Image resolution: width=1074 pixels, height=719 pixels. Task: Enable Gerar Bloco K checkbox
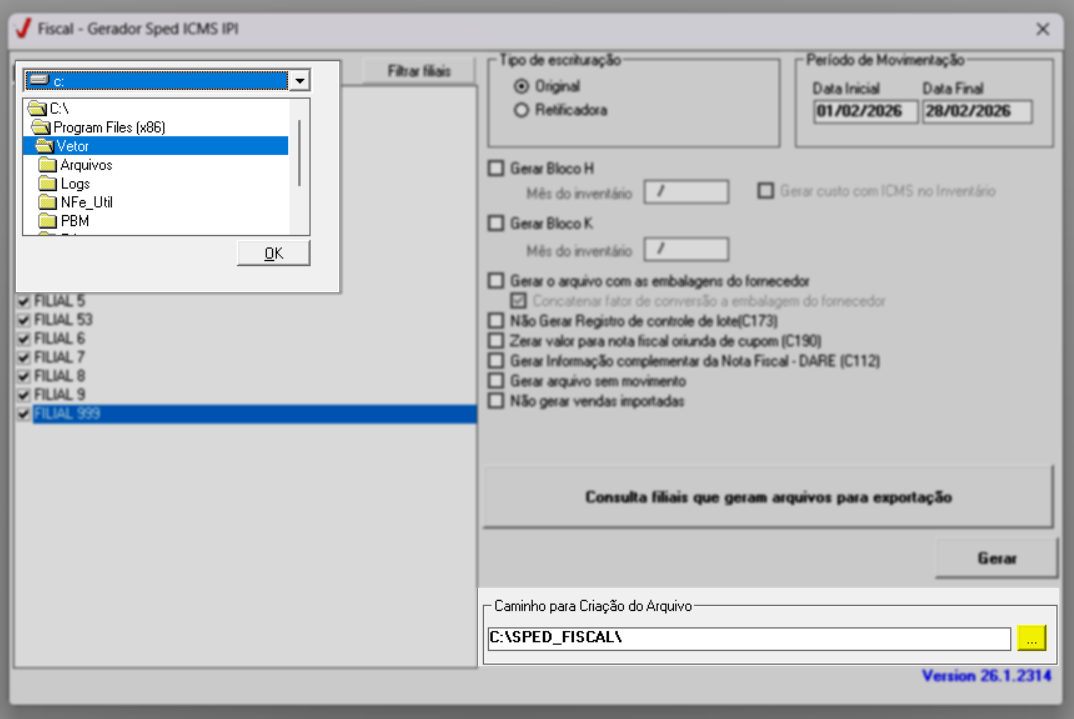(496, 223)
